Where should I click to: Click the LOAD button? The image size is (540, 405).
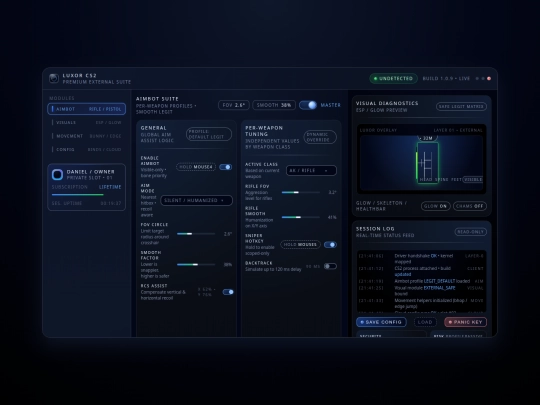pos(425,322)
